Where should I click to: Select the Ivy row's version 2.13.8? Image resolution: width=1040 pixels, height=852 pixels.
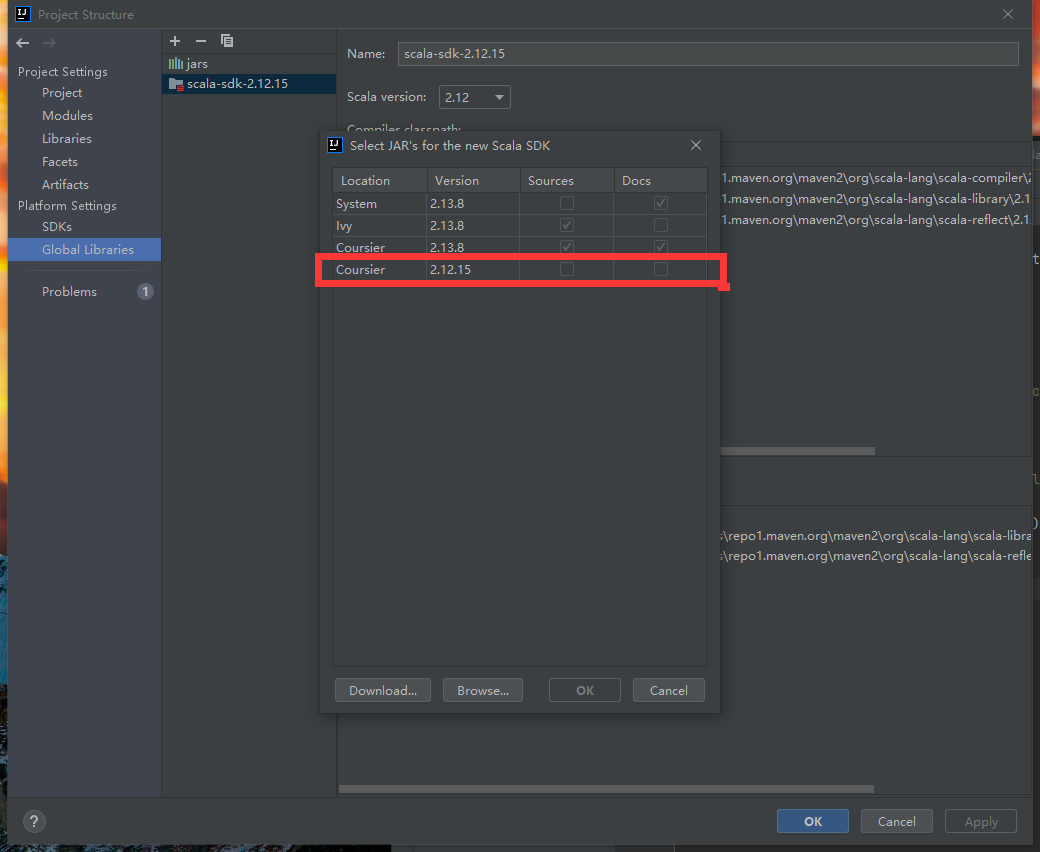coord(446,225)
